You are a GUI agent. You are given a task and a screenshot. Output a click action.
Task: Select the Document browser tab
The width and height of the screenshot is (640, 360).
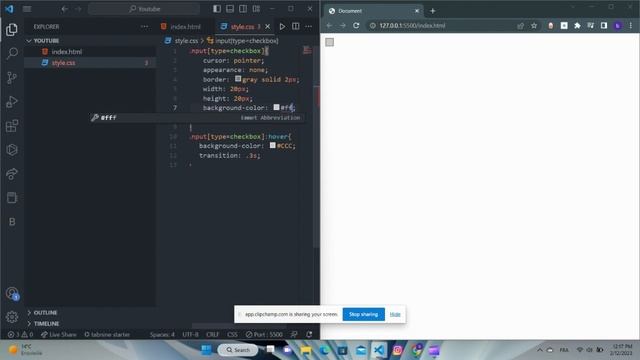tap(373, 11)
